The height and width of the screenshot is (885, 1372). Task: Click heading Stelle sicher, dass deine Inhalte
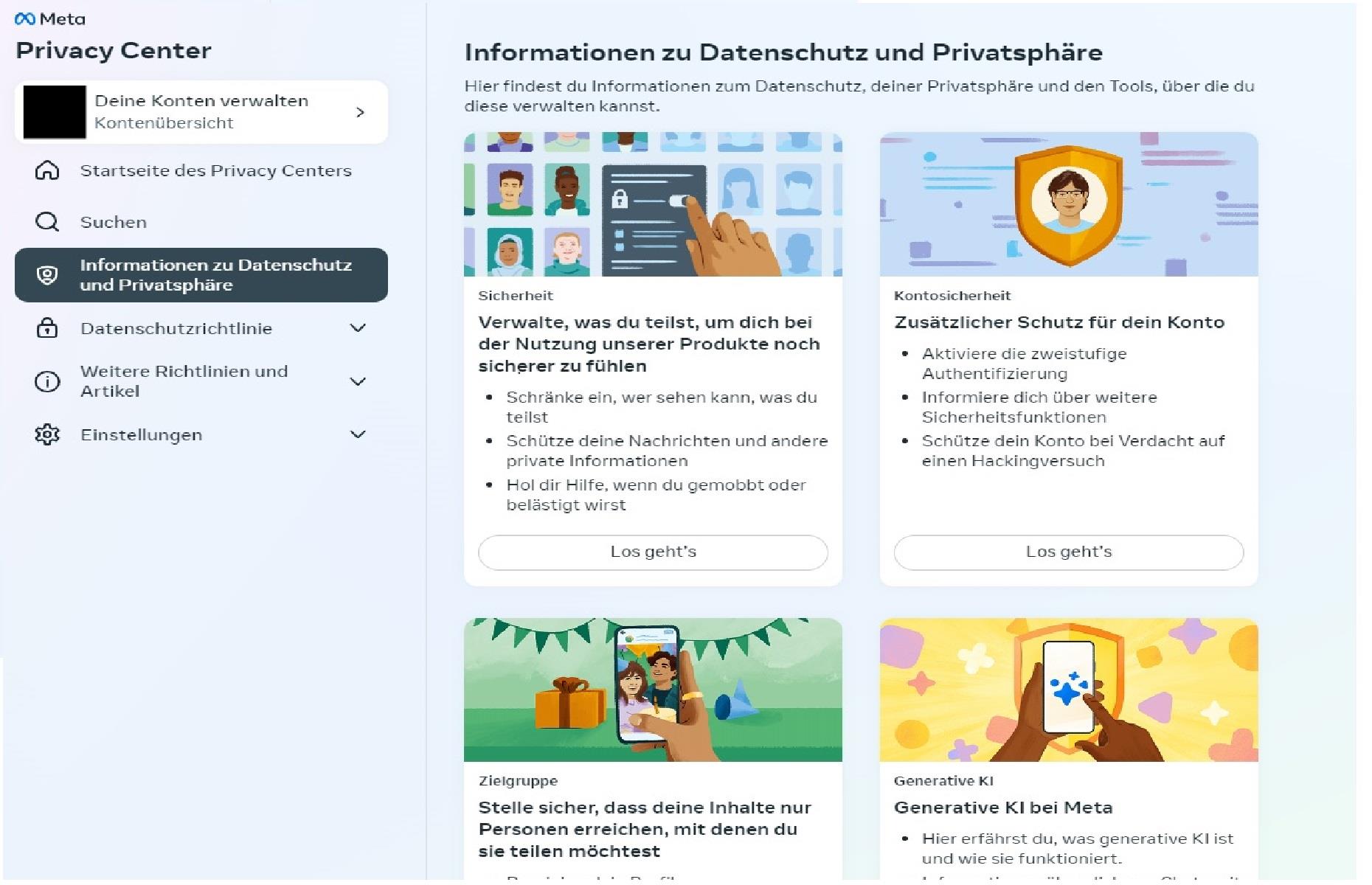click(645, 830)
